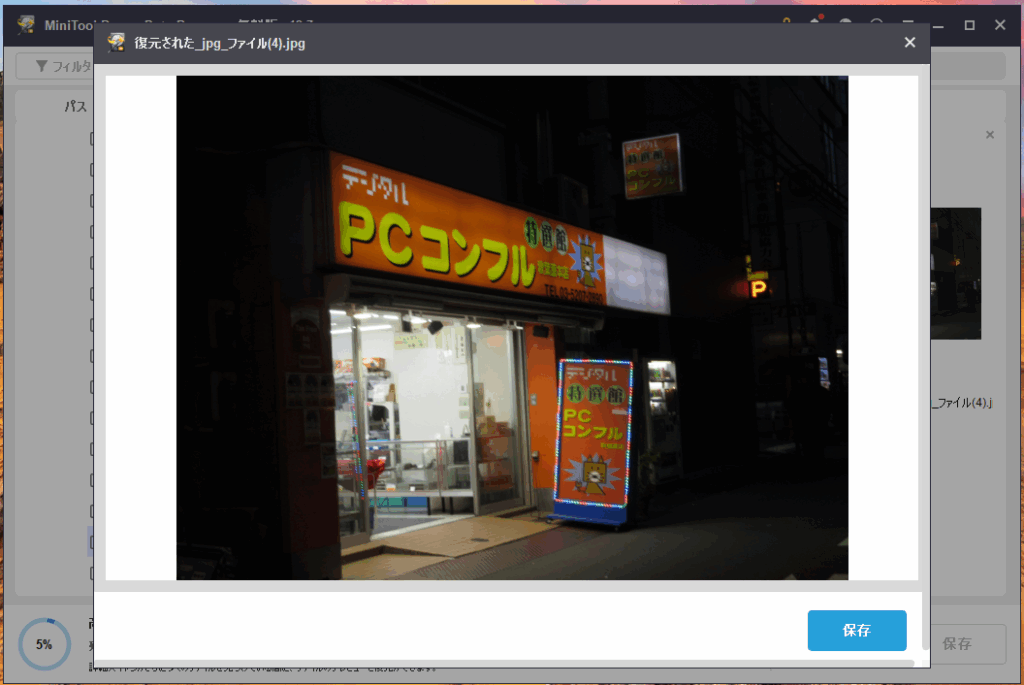Select the thumbnail in right preview panel
1024x685 pixels.
(955, 273)
